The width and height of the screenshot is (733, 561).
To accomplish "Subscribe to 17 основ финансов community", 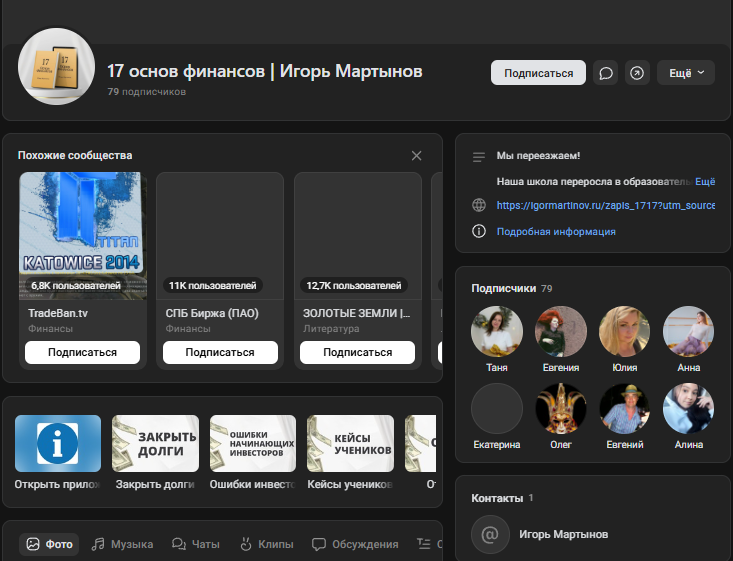I will pyautogui.click(x=538, y=73).
